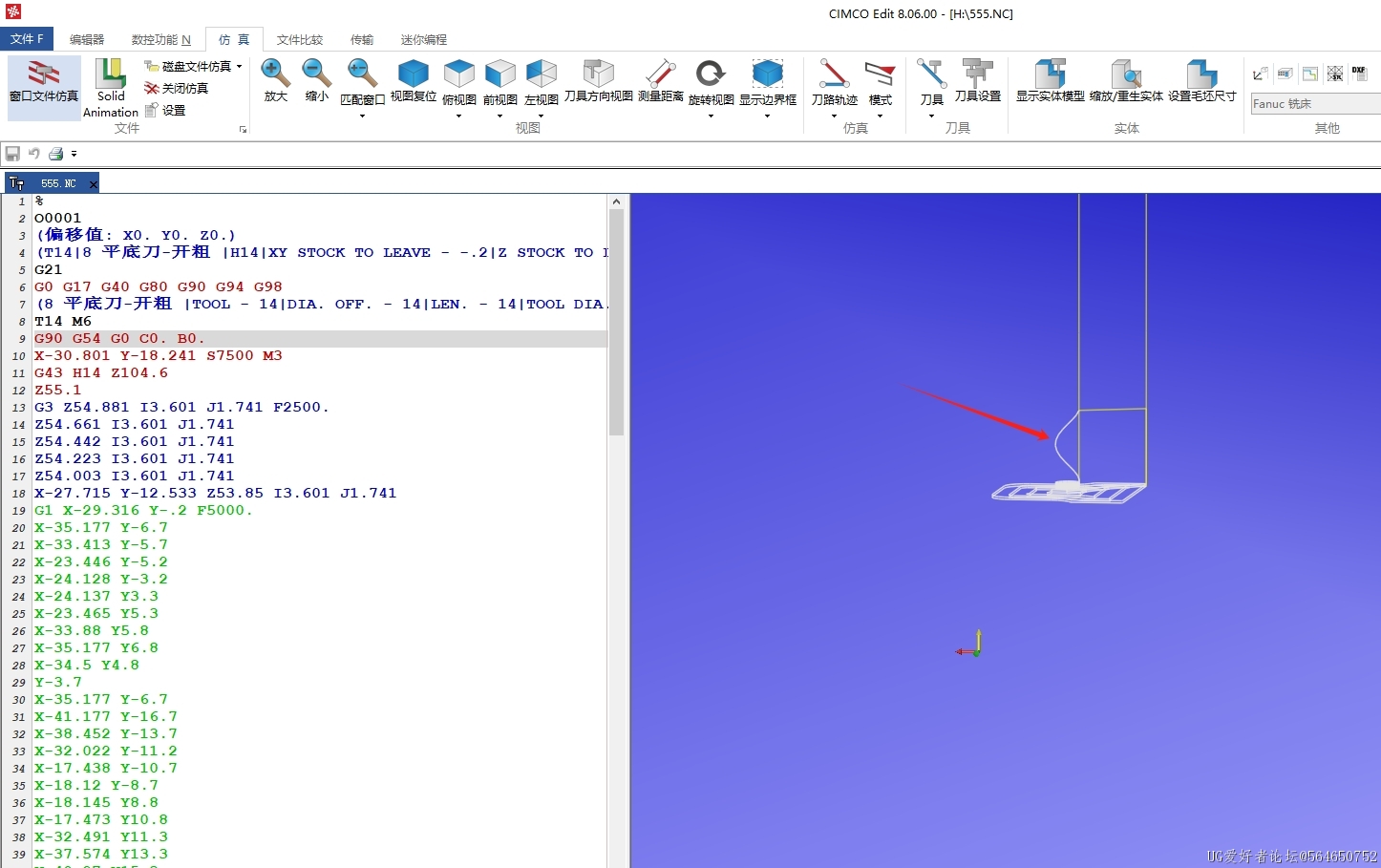Select the 仿真 simulation ribbon tab
Image resolution: width=1381 pixels, height=868 pixels.
click(x=234, y=39)
